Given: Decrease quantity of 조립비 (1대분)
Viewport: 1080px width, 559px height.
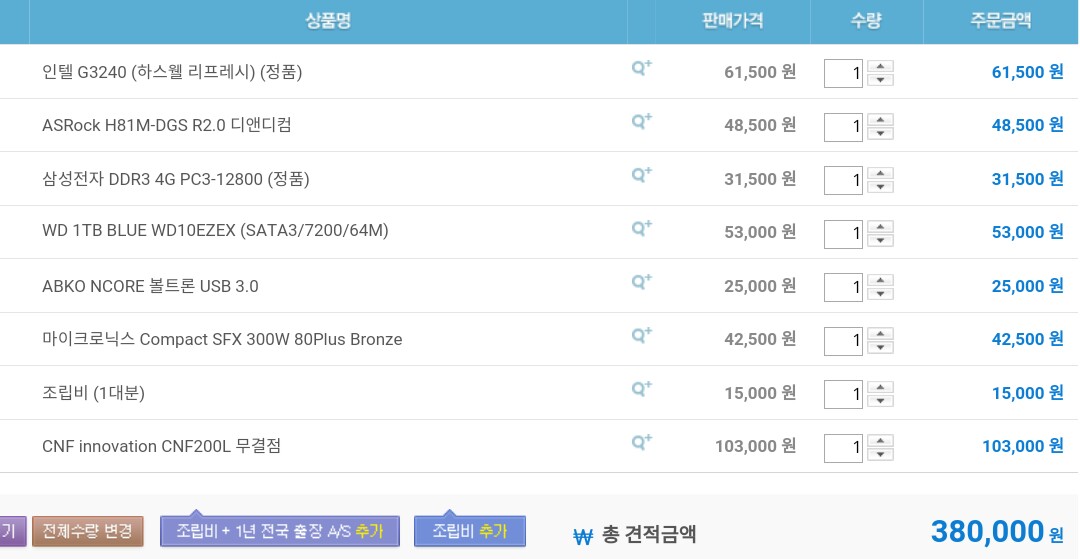Looking at the screenshot, I should tap(880, 401).
